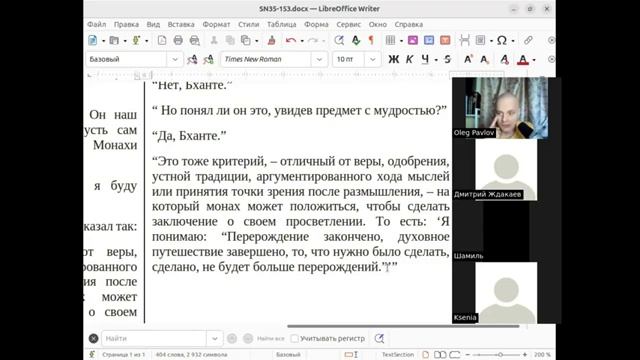The width and height of the screenshot is (640, 360).
Task: Click the Open file folder icon
Action: [114, 40]
